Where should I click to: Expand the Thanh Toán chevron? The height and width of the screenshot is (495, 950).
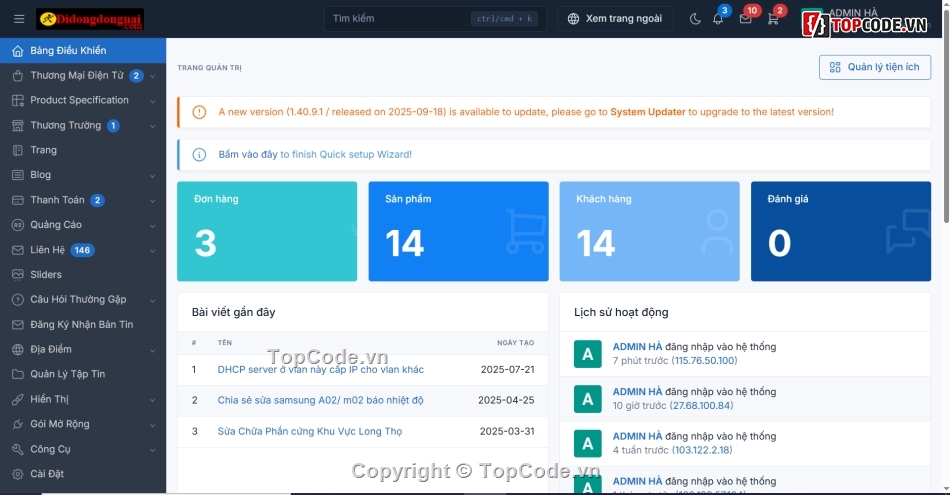pos(153,201)
